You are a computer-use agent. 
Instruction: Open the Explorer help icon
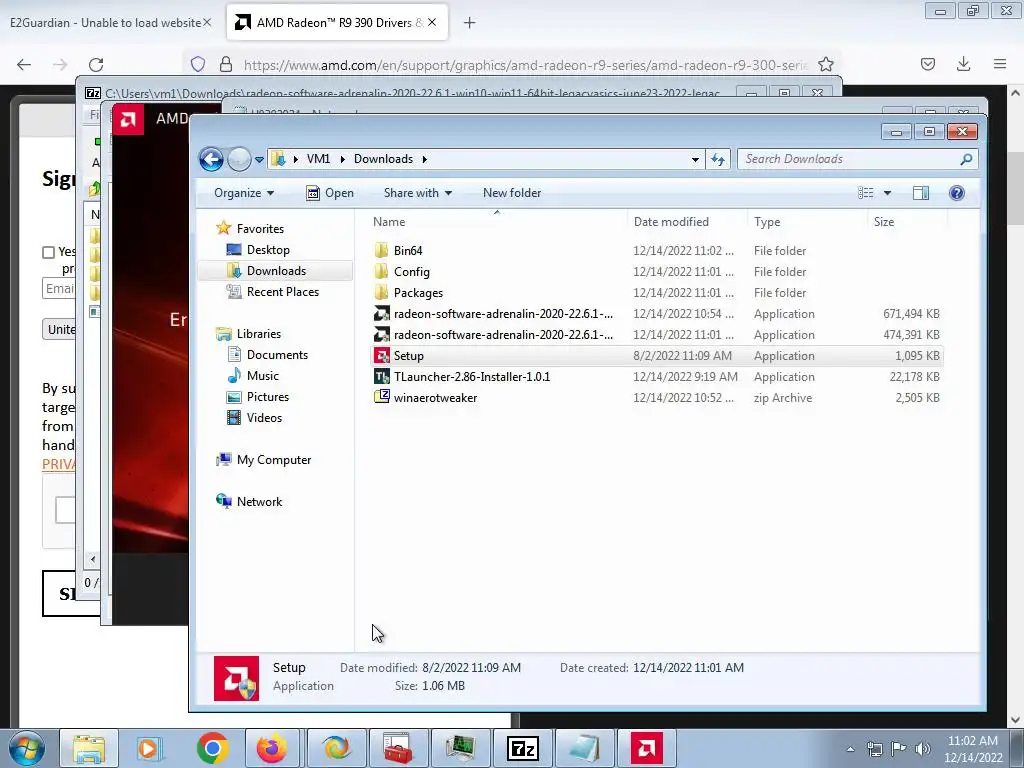[x=957, y=193]
